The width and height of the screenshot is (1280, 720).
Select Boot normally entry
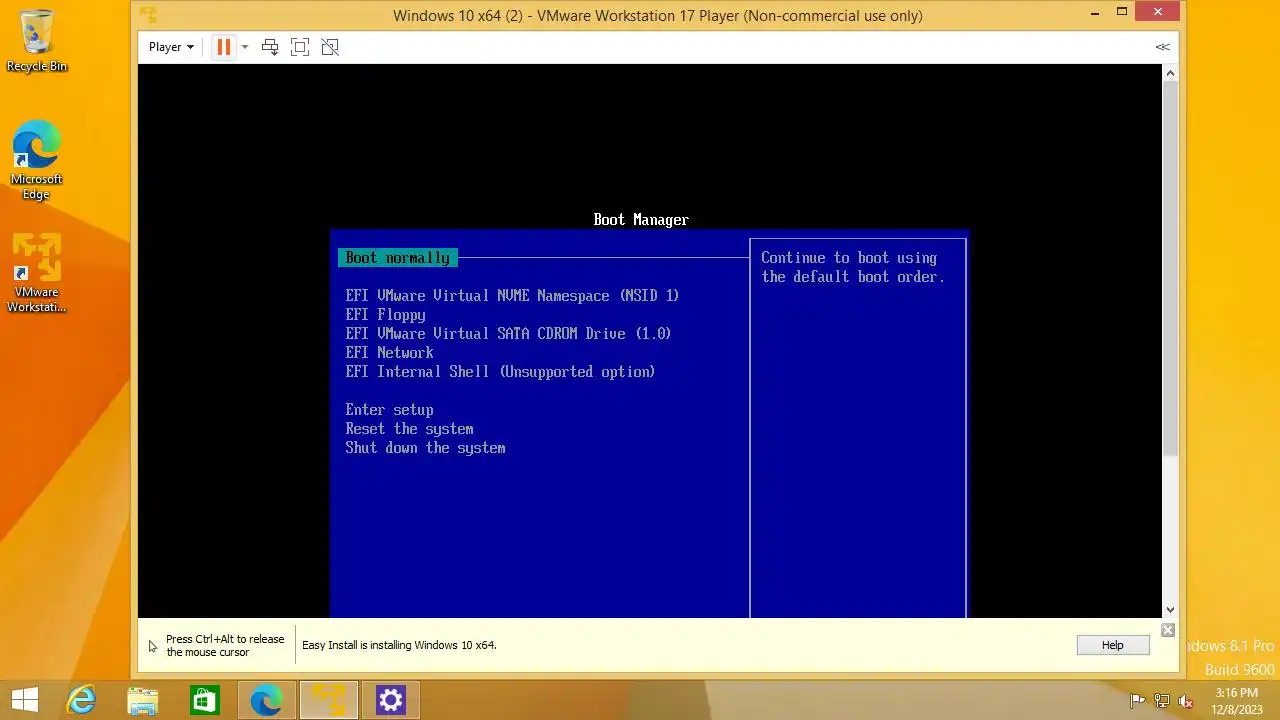point(398,258)
